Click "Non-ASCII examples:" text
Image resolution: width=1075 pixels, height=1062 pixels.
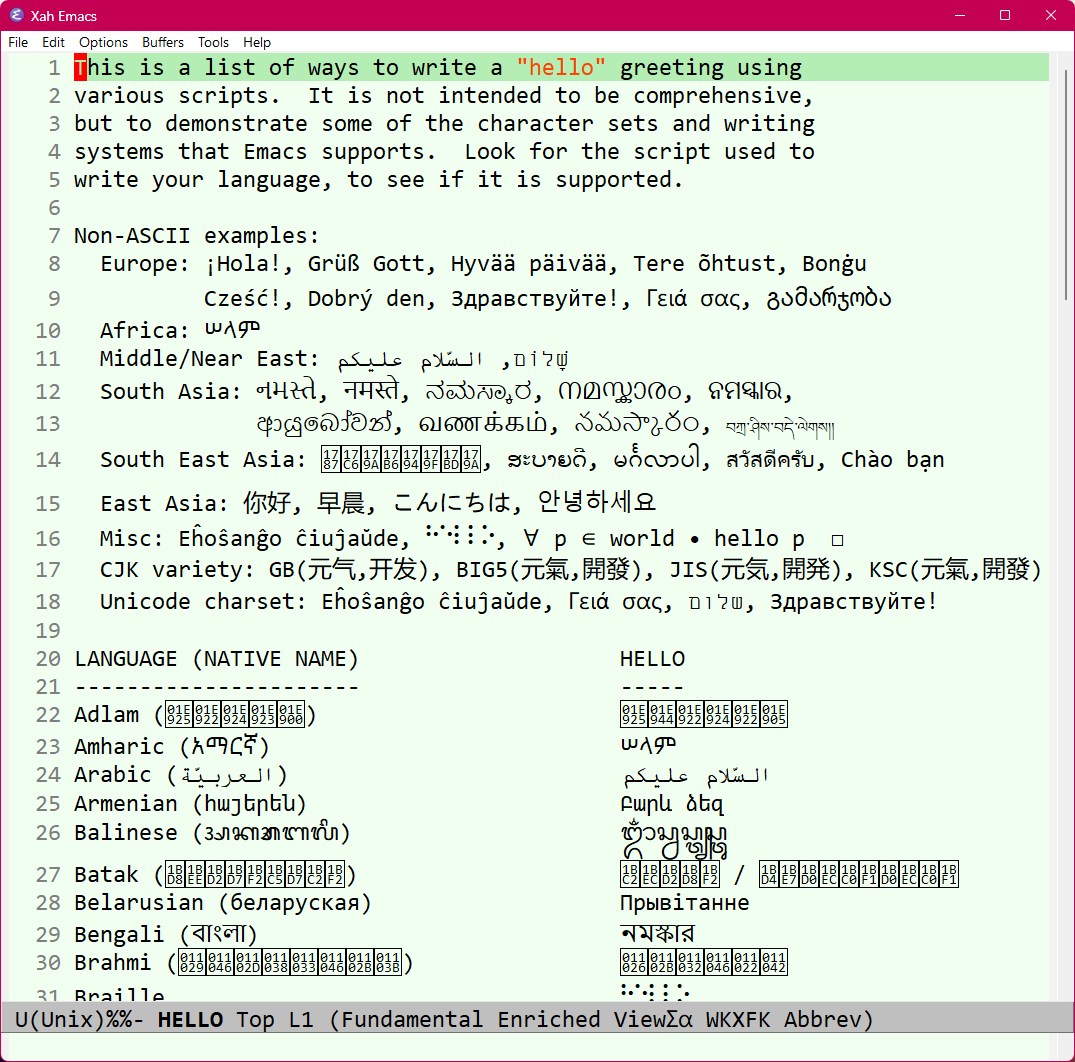coord(197,236)
